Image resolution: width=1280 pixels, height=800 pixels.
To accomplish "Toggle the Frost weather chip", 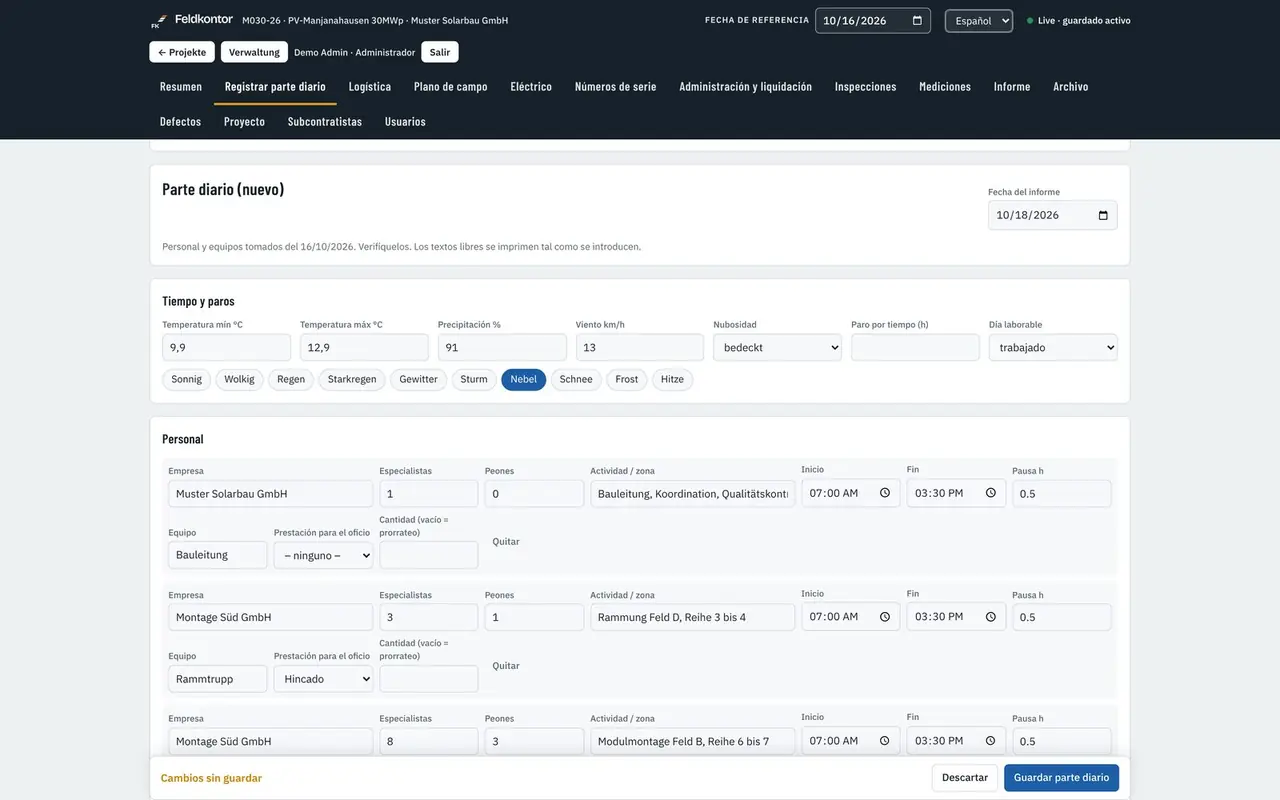I will pyautogui.click(x=627, y=380).
